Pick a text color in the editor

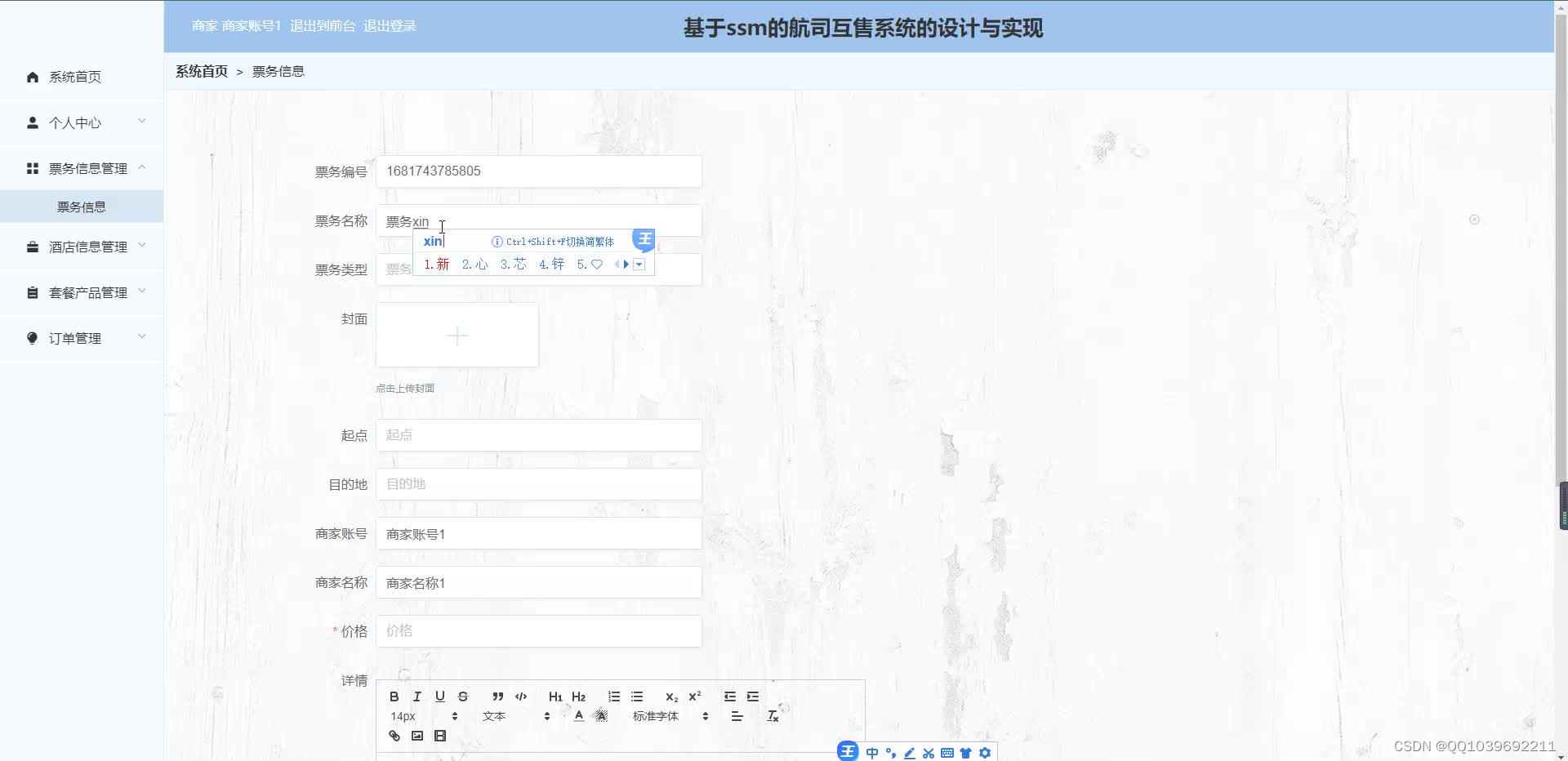pos(578,716)
